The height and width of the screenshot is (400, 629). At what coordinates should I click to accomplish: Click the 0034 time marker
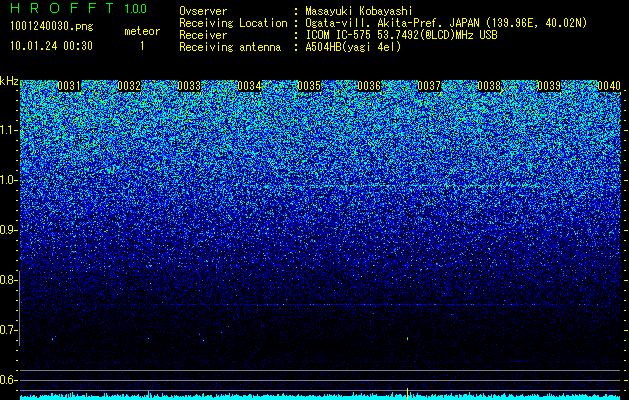point(249,86)
